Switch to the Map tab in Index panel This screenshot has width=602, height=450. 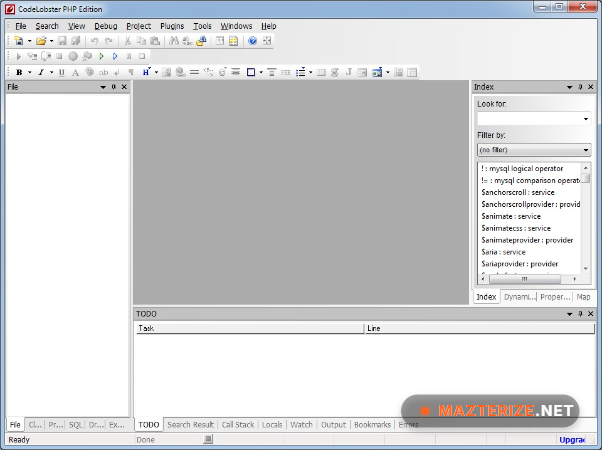(583, 297)
